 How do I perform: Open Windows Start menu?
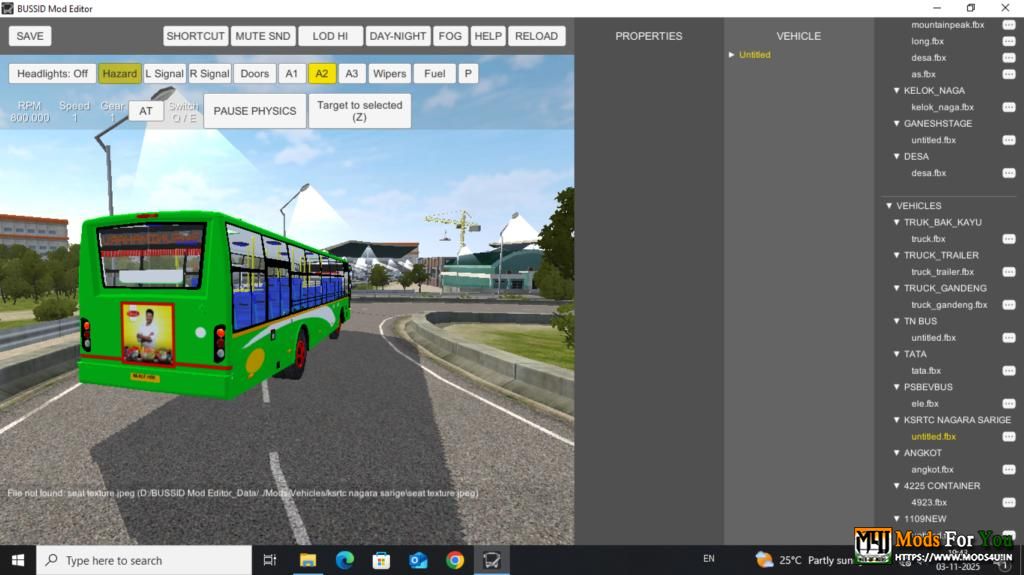click(x=18, y=560)
